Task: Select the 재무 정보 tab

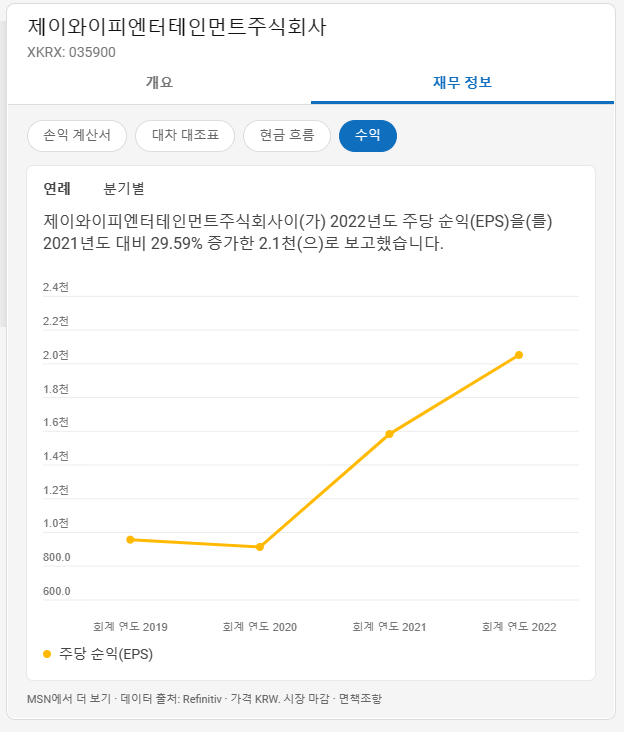Action: click(462, 82)
